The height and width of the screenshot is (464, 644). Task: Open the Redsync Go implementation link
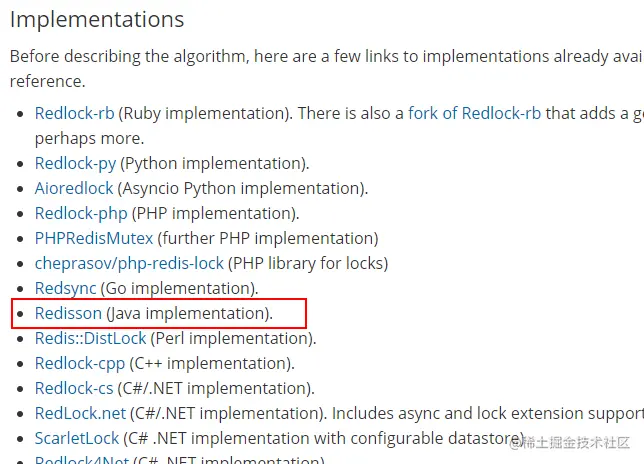[65, 289]
